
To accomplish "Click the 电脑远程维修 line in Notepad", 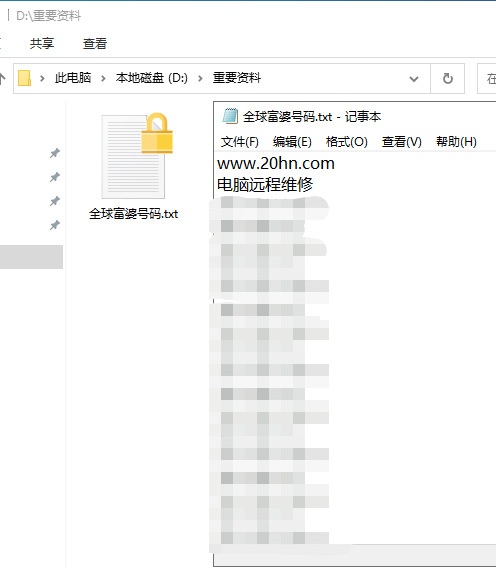I will [x=265, y=185].
